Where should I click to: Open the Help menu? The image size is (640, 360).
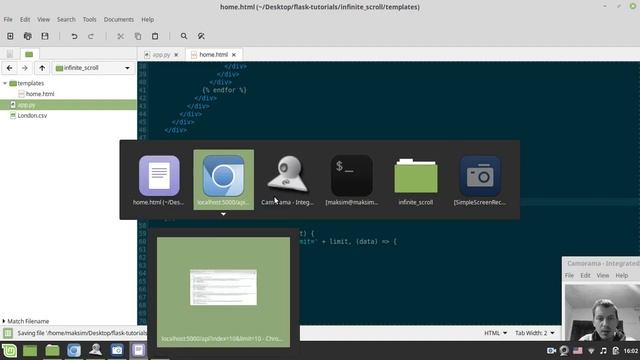point(147,20)
